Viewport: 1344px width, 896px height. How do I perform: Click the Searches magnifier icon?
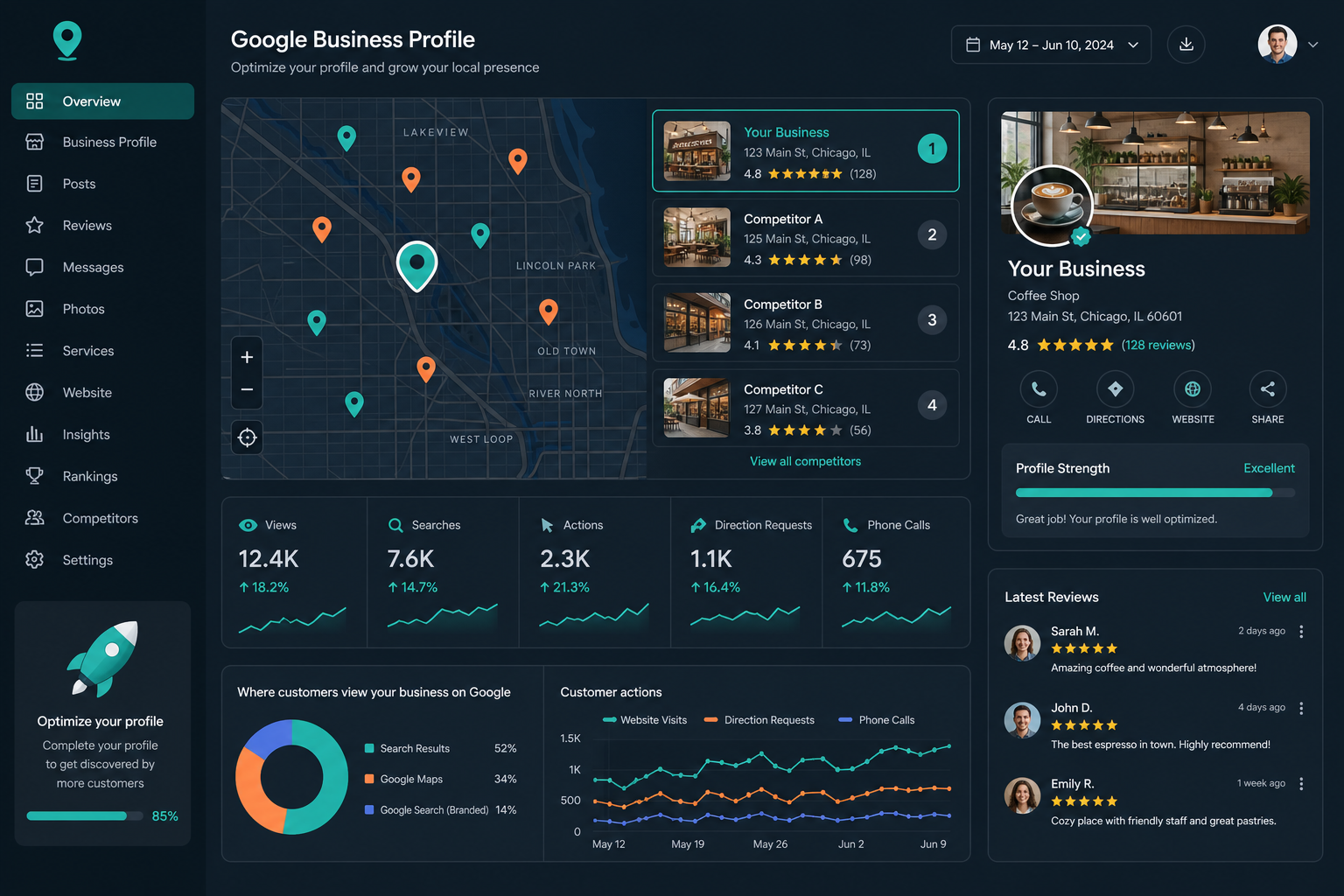click(x=395, y=525)
